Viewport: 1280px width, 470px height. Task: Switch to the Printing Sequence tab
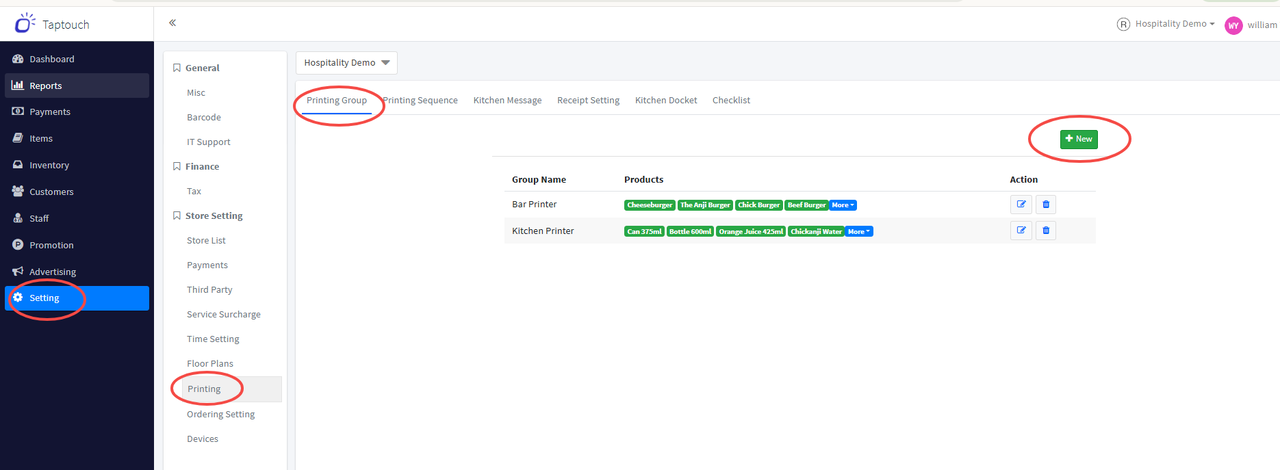[420, 100]
